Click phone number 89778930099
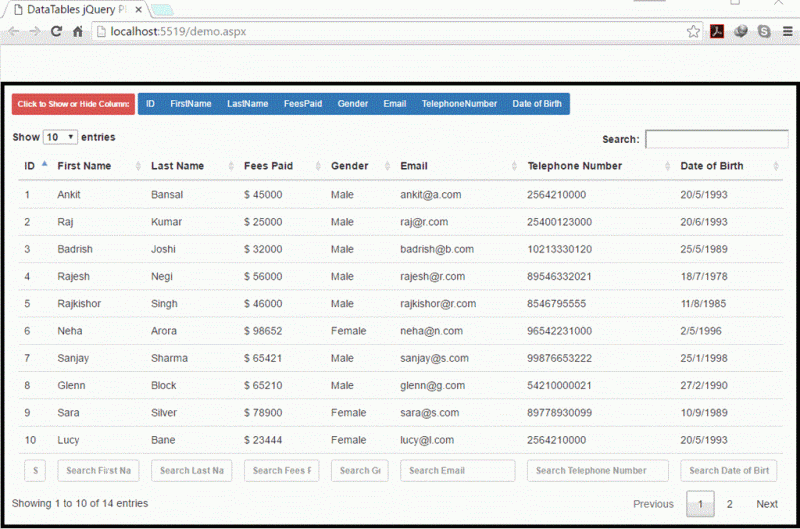Viewport: 800px width, 529px height. (559, 413)
